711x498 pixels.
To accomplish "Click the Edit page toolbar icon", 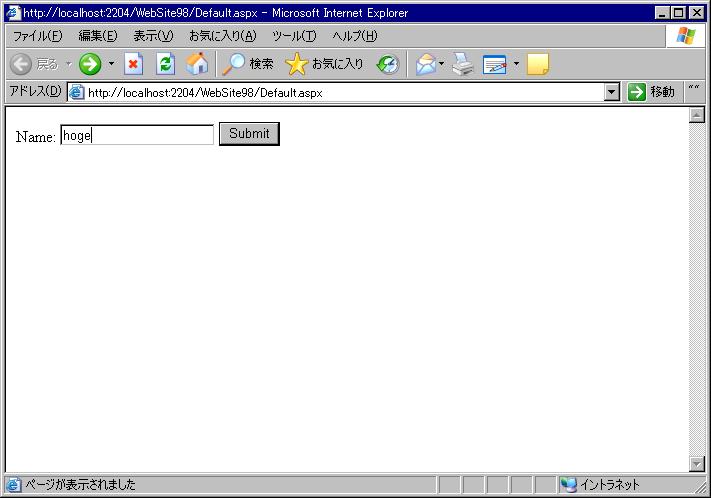I will (x=495, y=64).
